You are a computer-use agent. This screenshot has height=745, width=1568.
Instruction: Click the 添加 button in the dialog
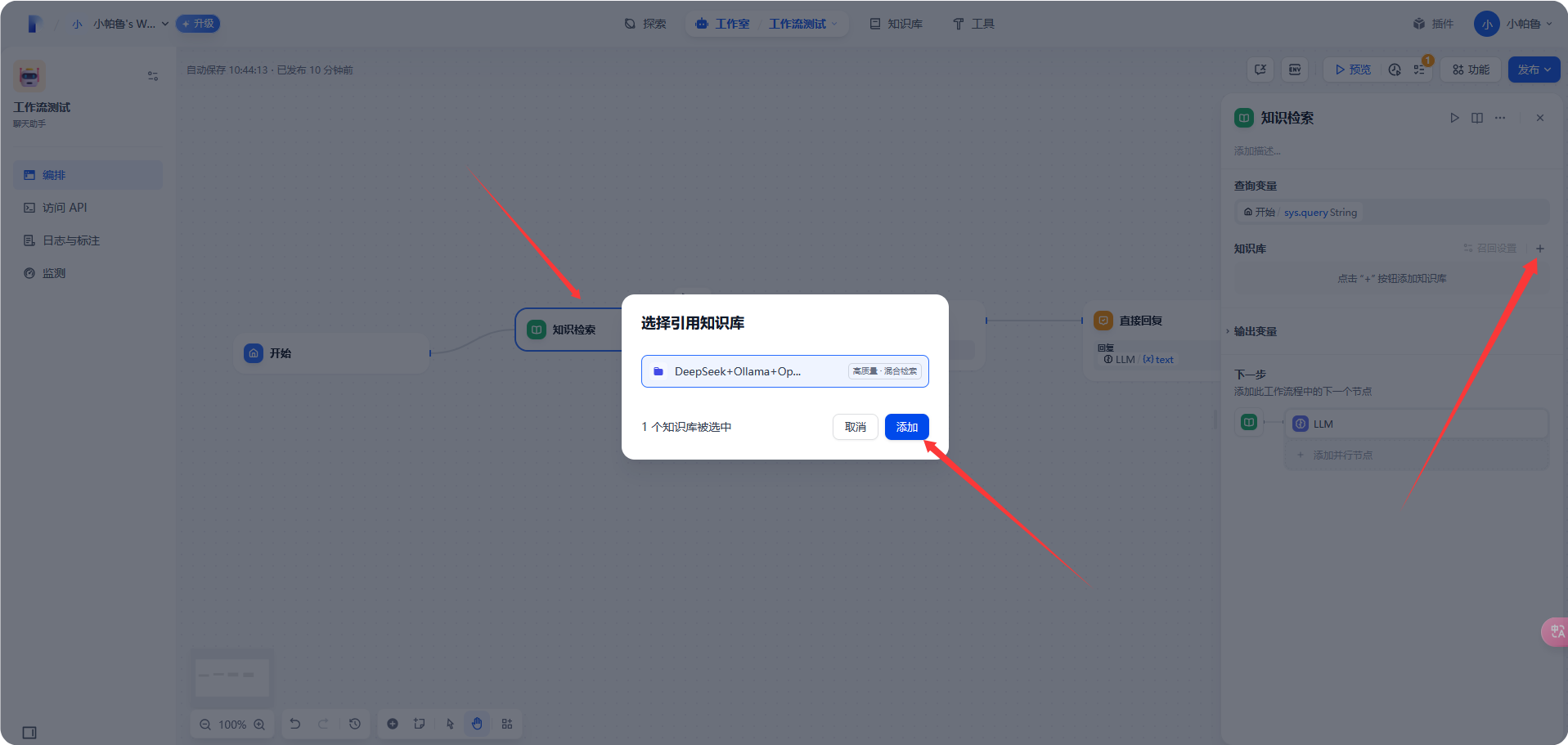906,427
